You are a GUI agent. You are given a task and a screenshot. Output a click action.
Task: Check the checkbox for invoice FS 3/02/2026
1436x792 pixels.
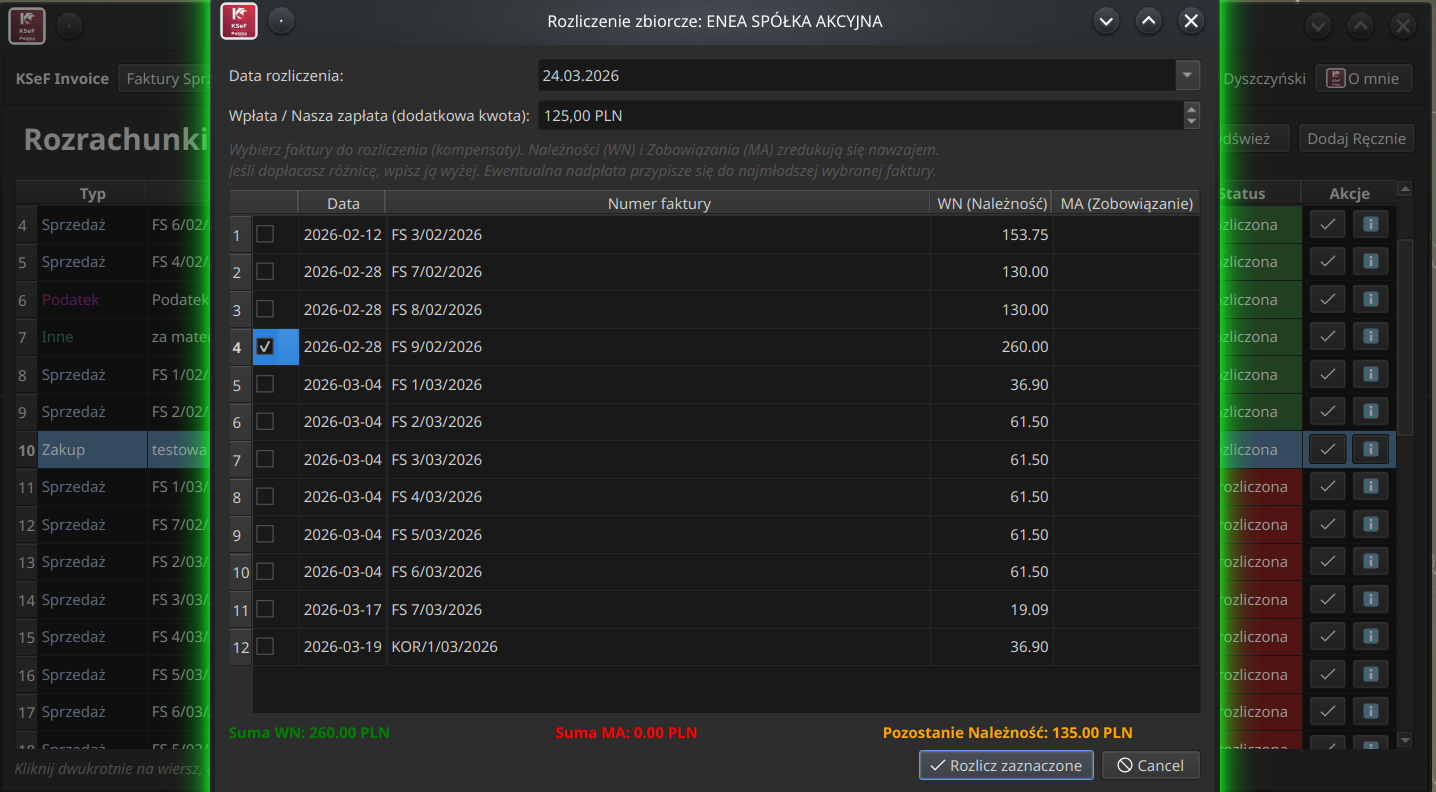[x=265, y=234]
